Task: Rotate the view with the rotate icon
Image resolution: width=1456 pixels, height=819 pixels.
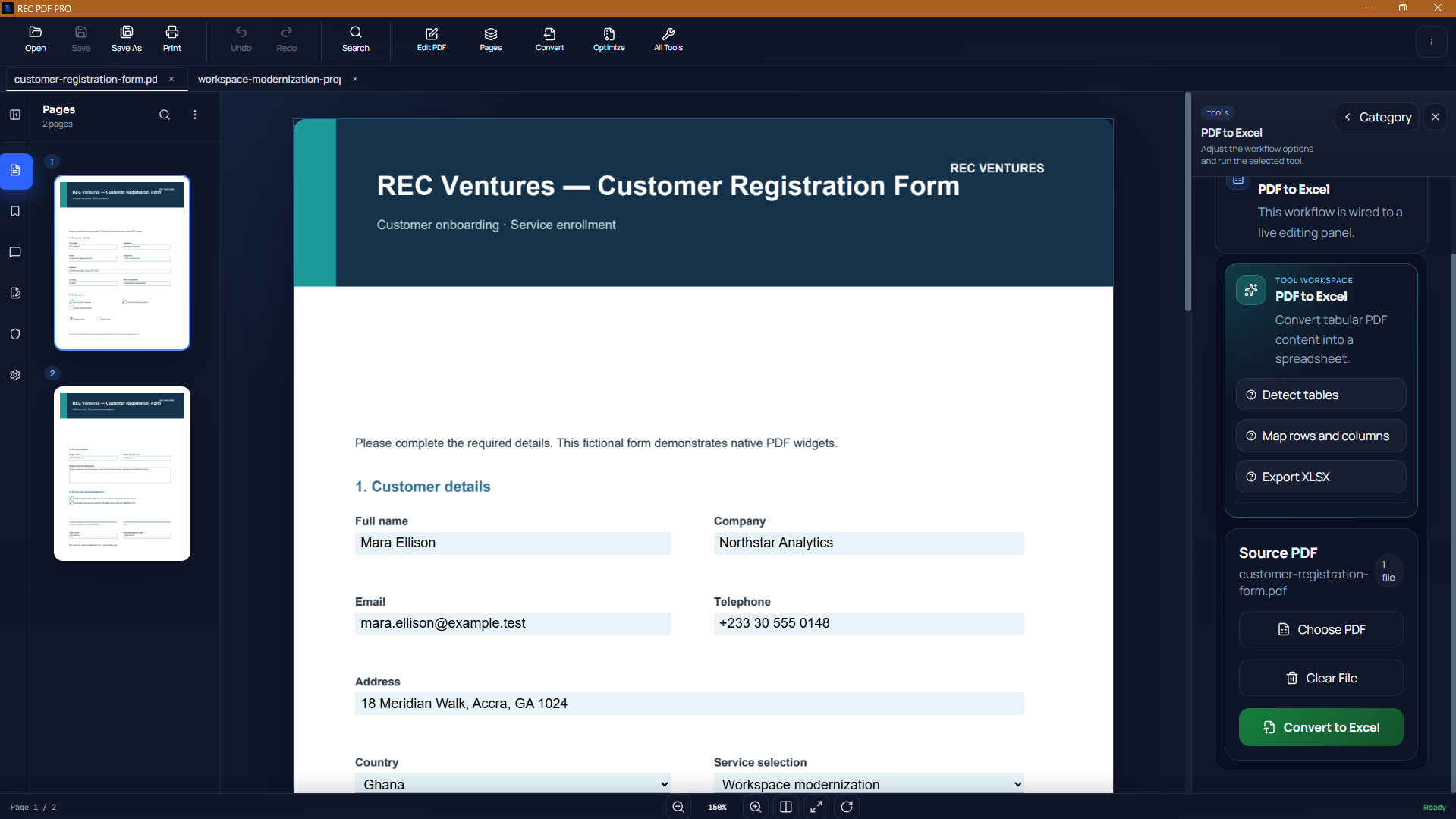Action: (x=847, y=807)
